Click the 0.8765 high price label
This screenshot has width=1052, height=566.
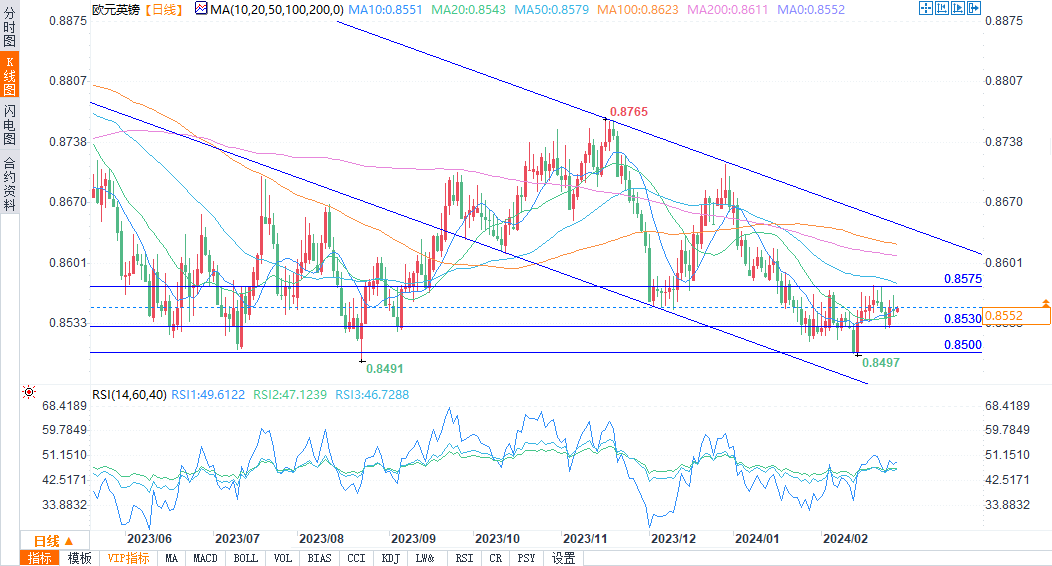[629, 112]
